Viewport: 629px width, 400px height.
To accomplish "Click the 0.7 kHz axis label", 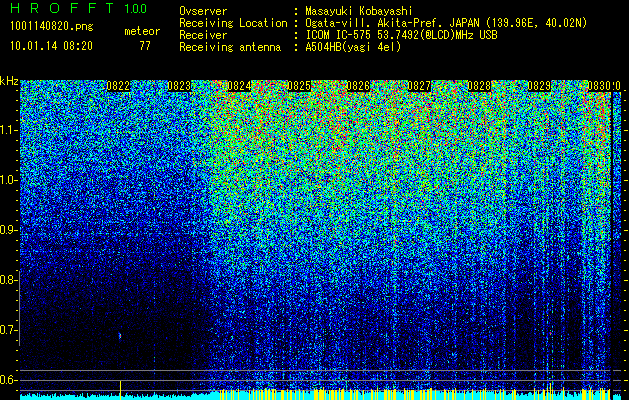I will (x=9, y=330).
